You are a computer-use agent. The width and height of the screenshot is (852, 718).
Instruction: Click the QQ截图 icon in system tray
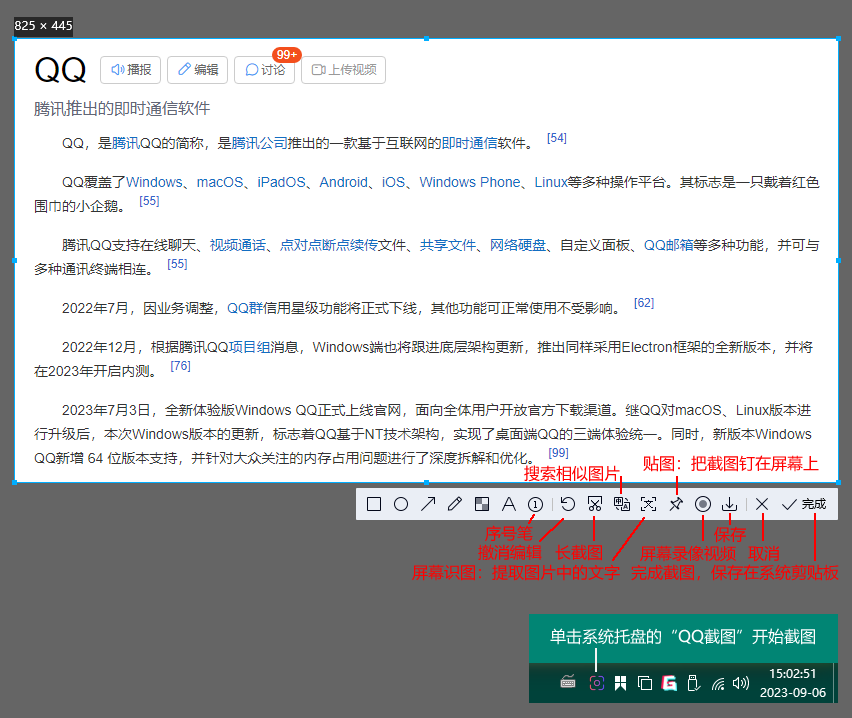coord(596,683)
